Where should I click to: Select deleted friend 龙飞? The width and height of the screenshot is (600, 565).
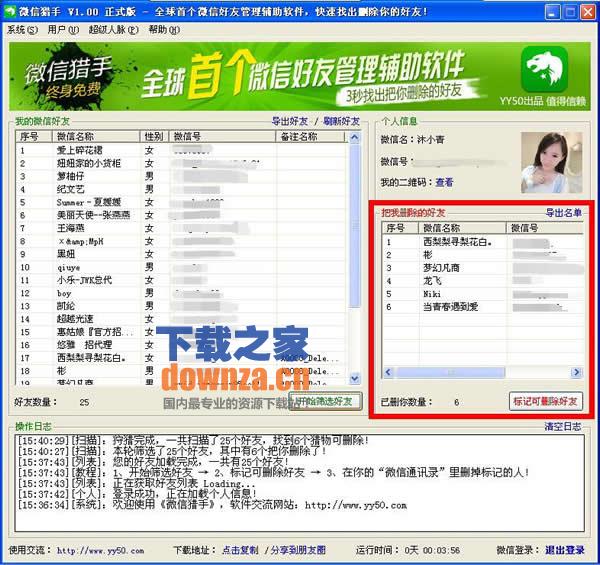point(483,281)
